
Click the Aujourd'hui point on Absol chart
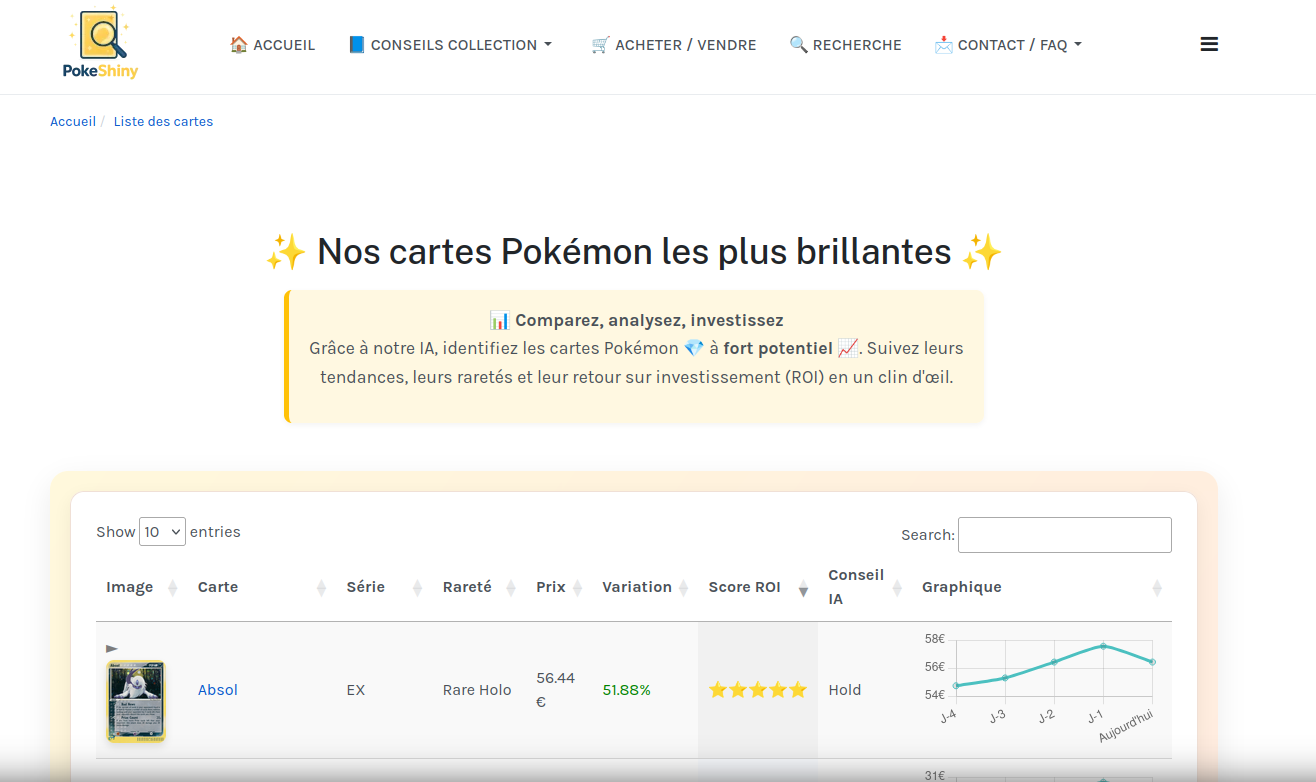[x=1152, y=662]
